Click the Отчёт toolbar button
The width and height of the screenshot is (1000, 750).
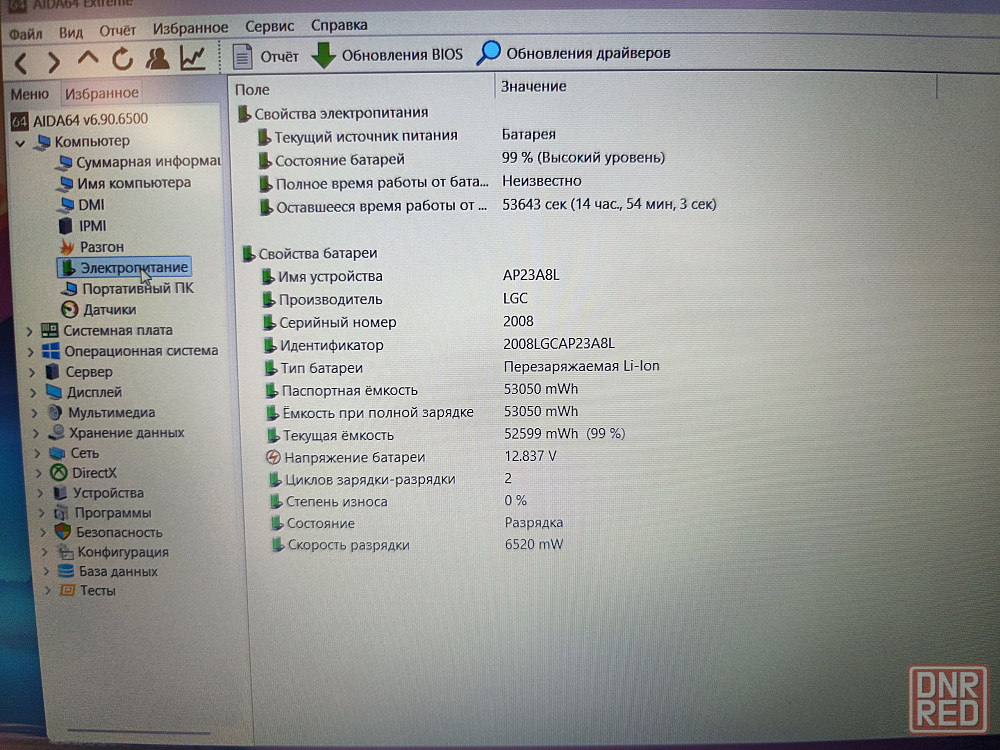(x=266, y=55)
